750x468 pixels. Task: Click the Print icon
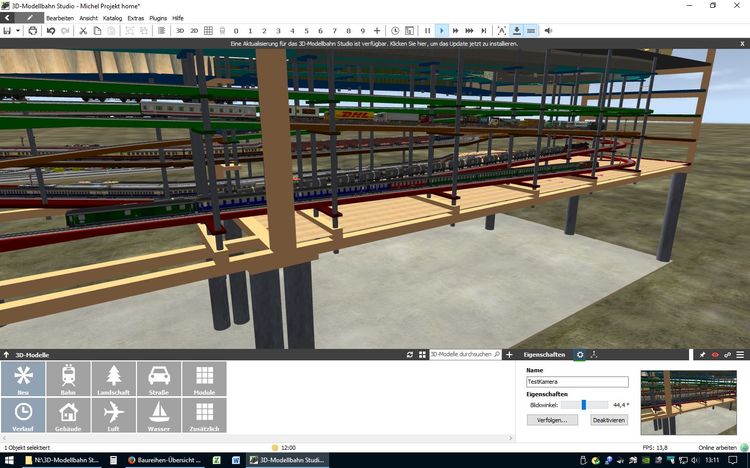[x=33, y=31]
